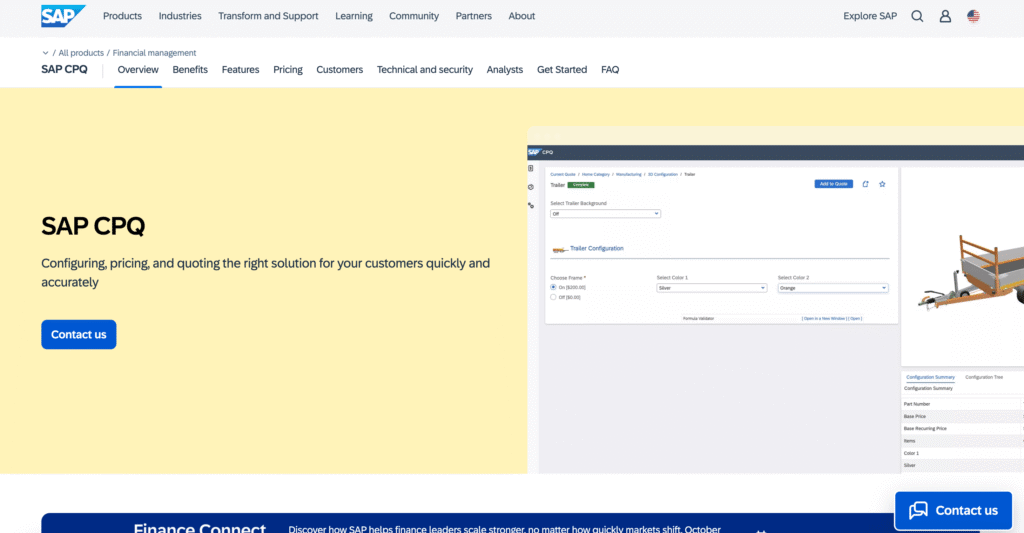
Task: Open the user account profile icon
Action: (x=945, y=16)
